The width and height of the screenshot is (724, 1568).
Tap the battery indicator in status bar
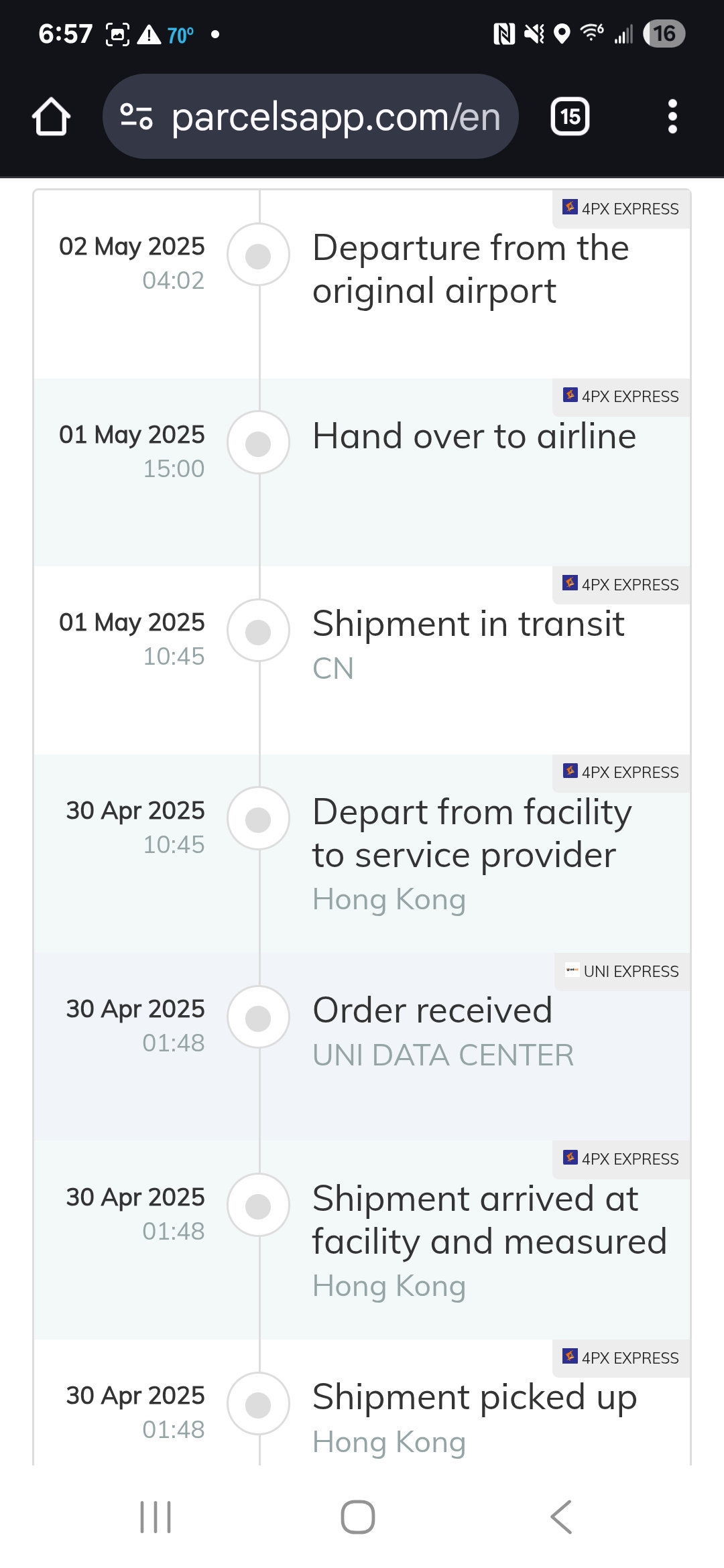(664, 34)
